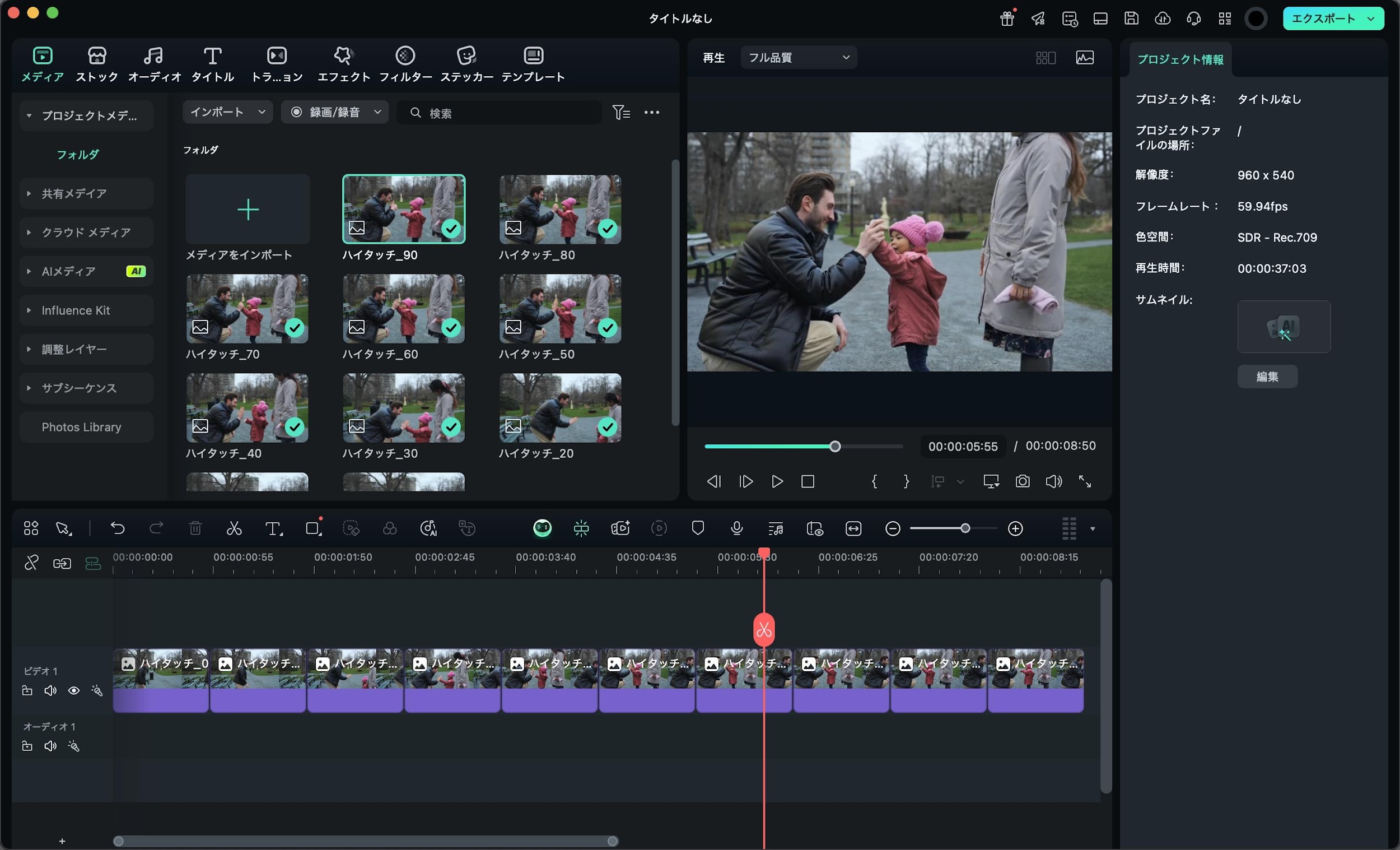Image resolution: width=1400 pixels, height=850 pixels.
Task: Select the split scissors tool in timeline toolbar
Action: [x=234, y=529]
